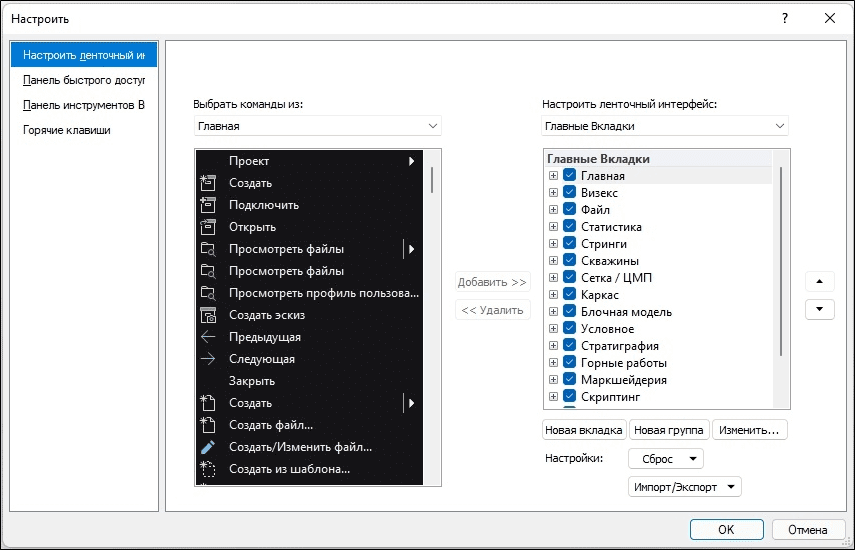This screenshot has width=855, height=550.
Task: Toggle the Скважины checkbox
Action: (x=569, y=260)
